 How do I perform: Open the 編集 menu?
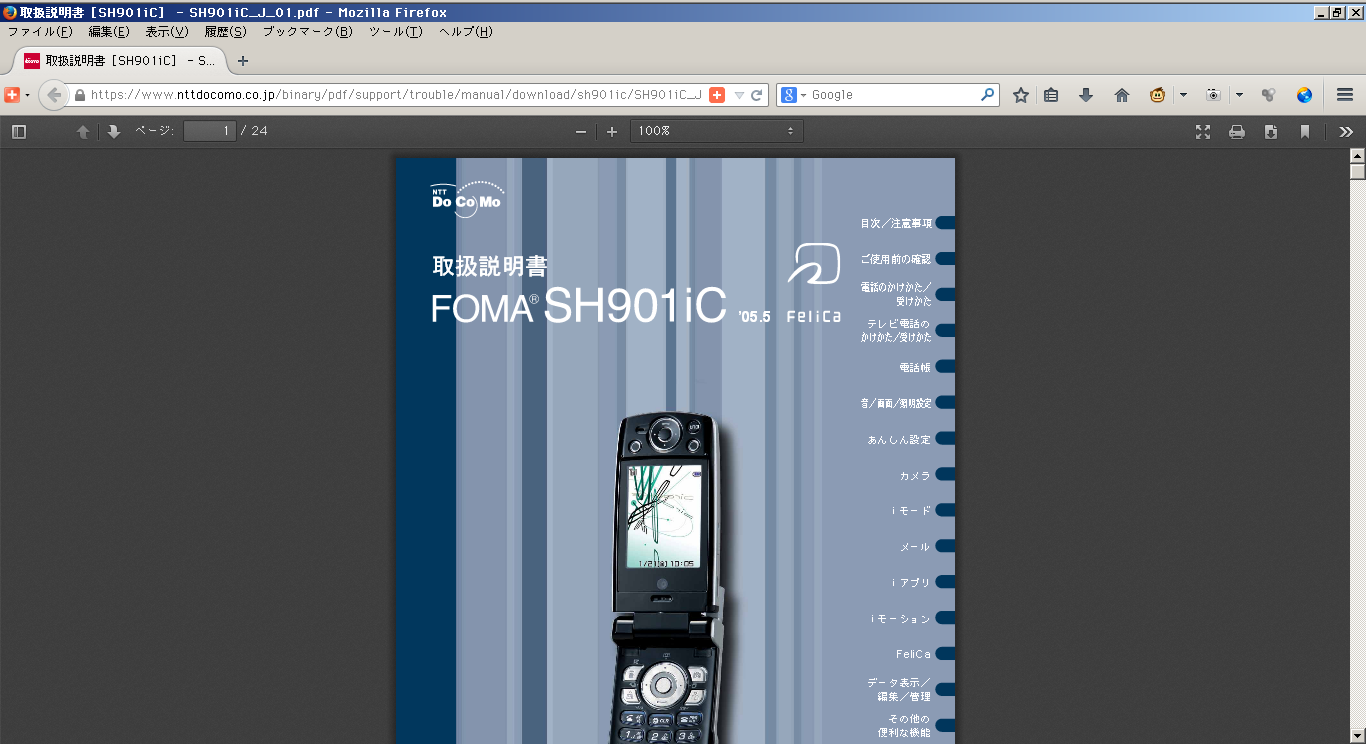pyautogui.click(x=109, y=31)
